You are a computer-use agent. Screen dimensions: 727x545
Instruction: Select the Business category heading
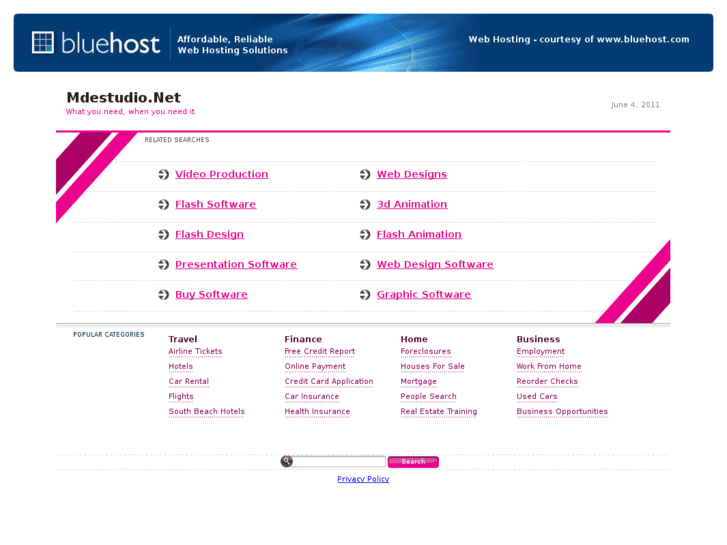538,339
